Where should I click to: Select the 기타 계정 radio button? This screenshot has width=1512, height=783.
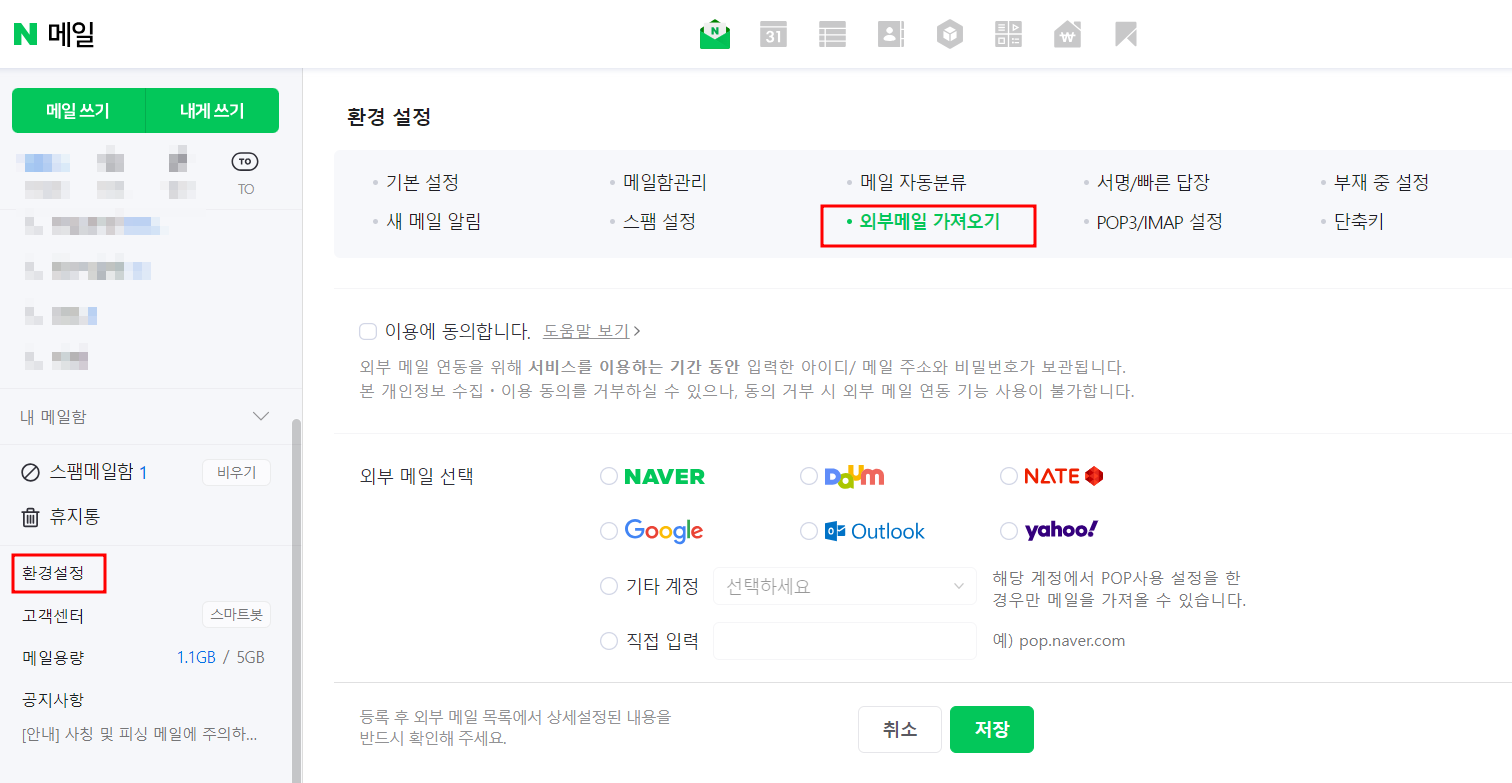pyautogui.click(x=608, y=586)
